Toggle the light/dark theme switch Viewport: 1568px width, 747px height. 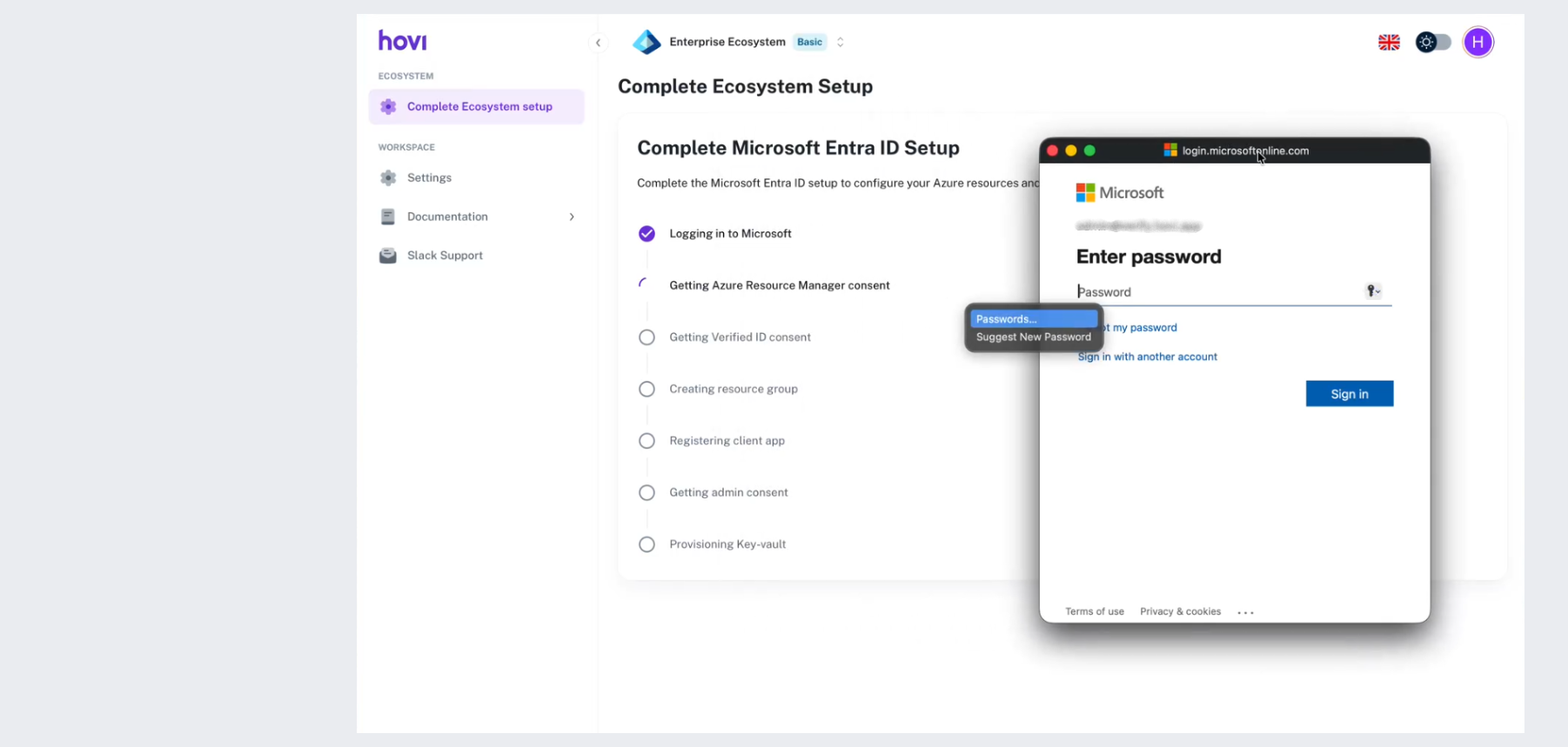point(1433,42)
